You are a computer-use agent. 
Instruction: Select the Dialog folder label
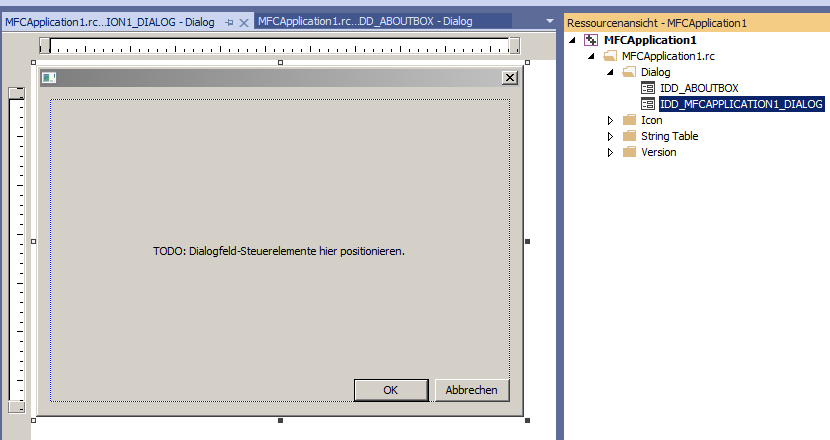(655, 72)
